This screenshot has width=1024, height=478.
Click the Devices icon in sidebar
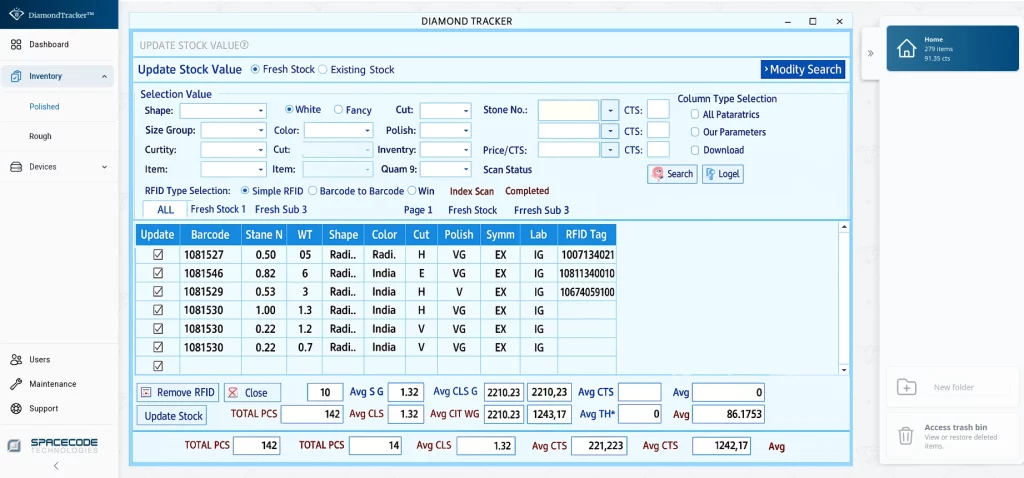pos(15,167)
